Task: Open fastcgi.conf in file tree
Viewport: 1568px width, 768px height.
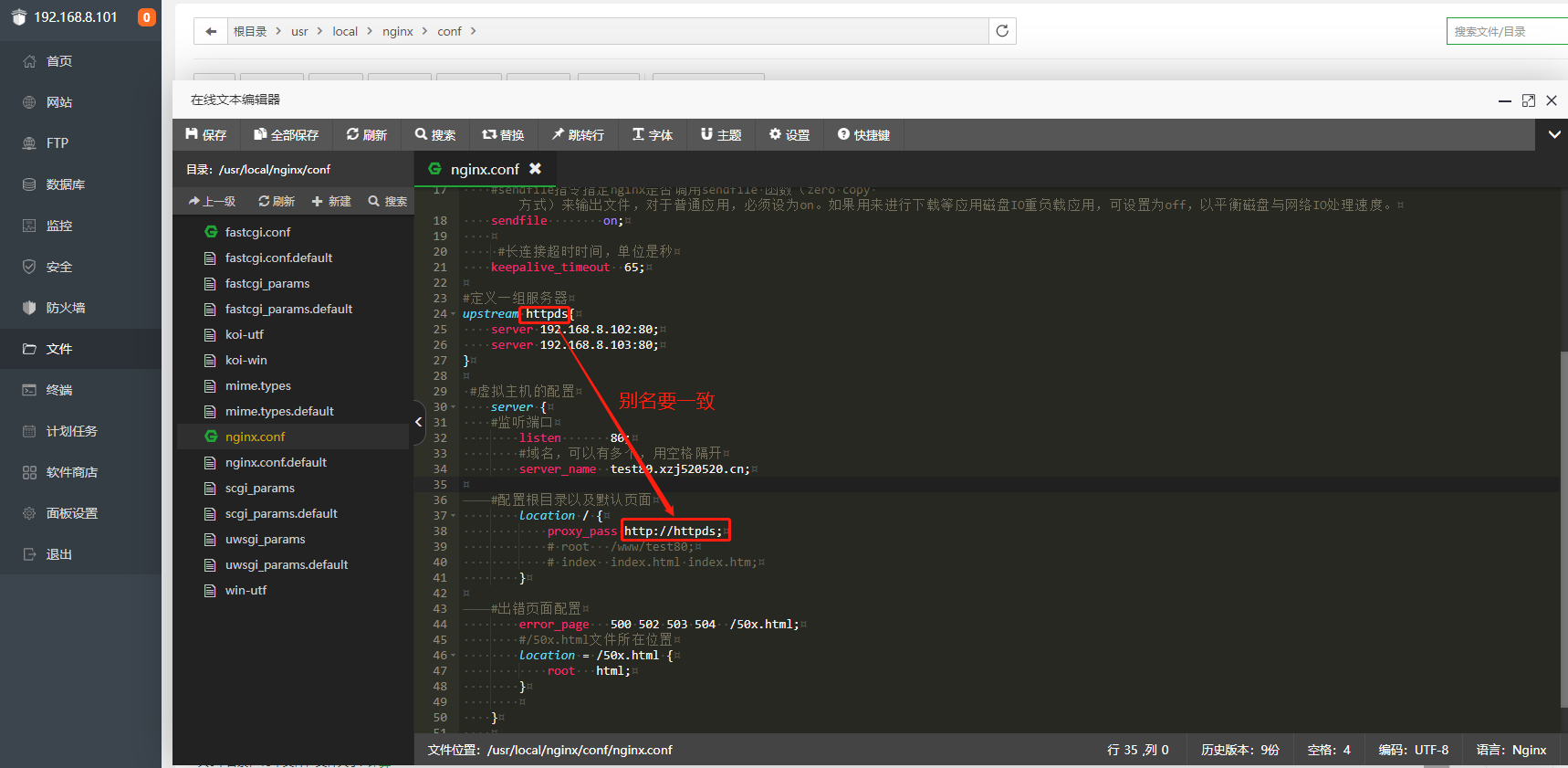Action: pos(257,232)
